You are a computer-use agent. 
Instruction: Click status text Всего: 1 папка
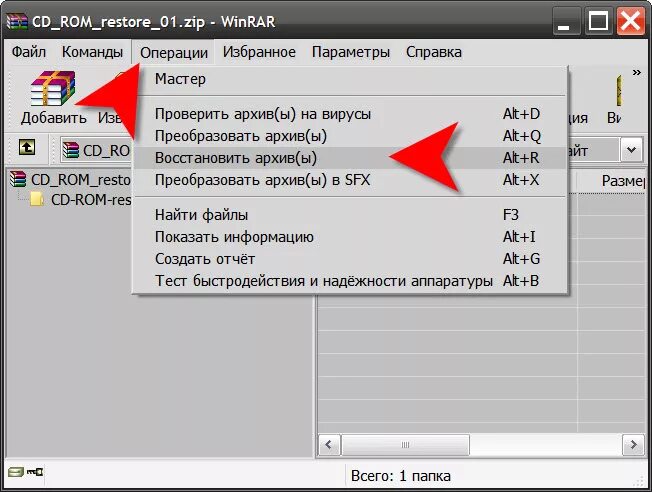(x=400, y=476)
